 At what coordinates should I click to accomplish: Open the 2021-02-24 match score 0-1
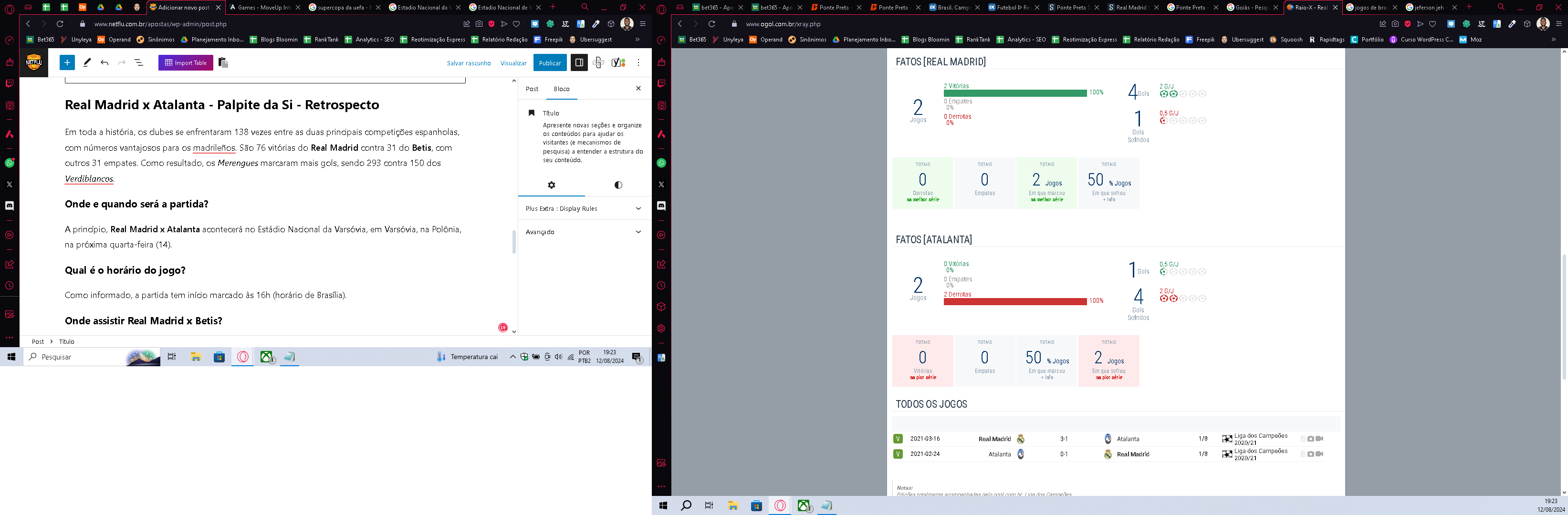click(1064, 454)
